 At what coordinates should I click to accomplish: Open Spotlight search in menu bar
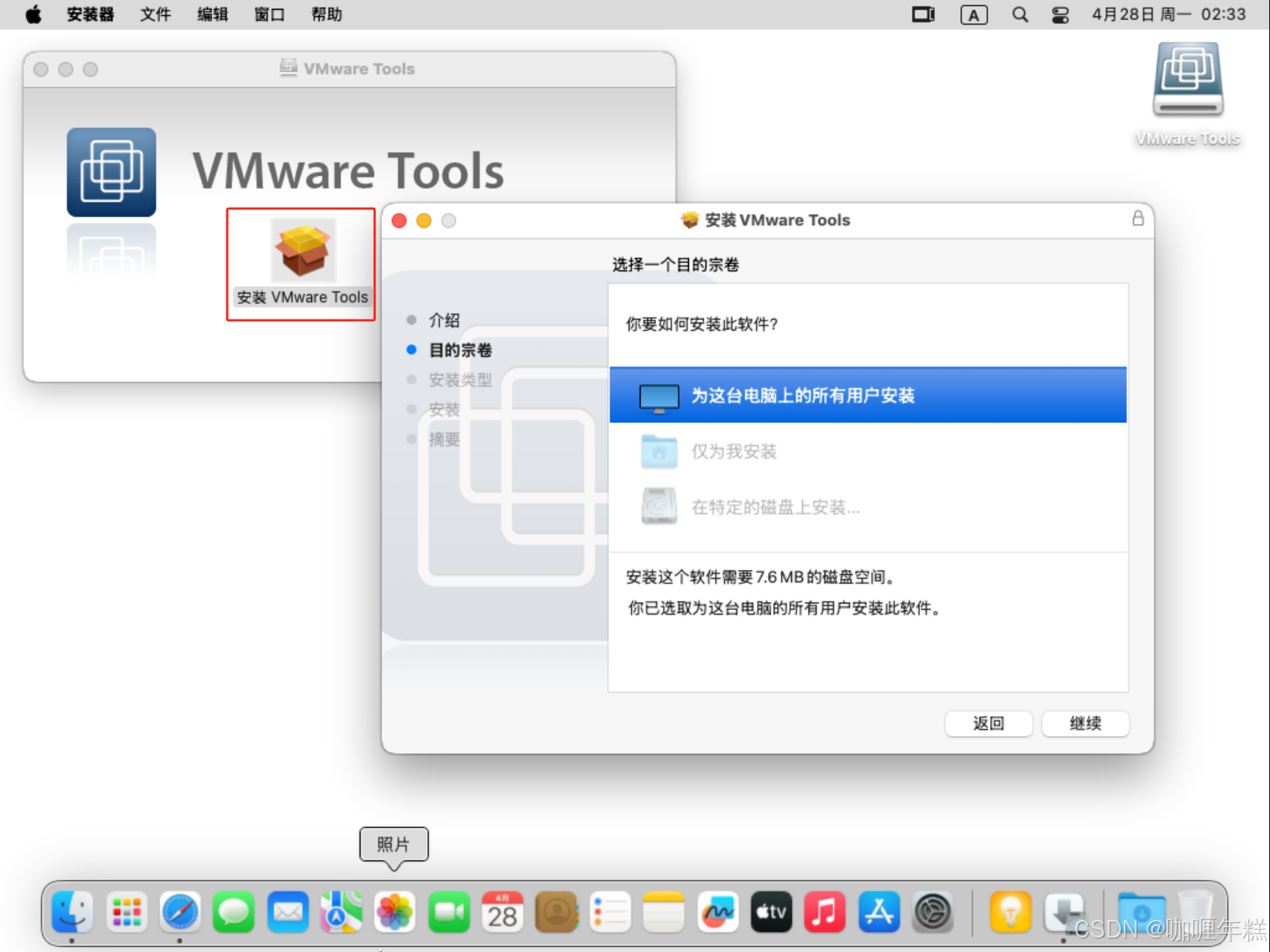pyautogui.click(x=1020, y=15)
